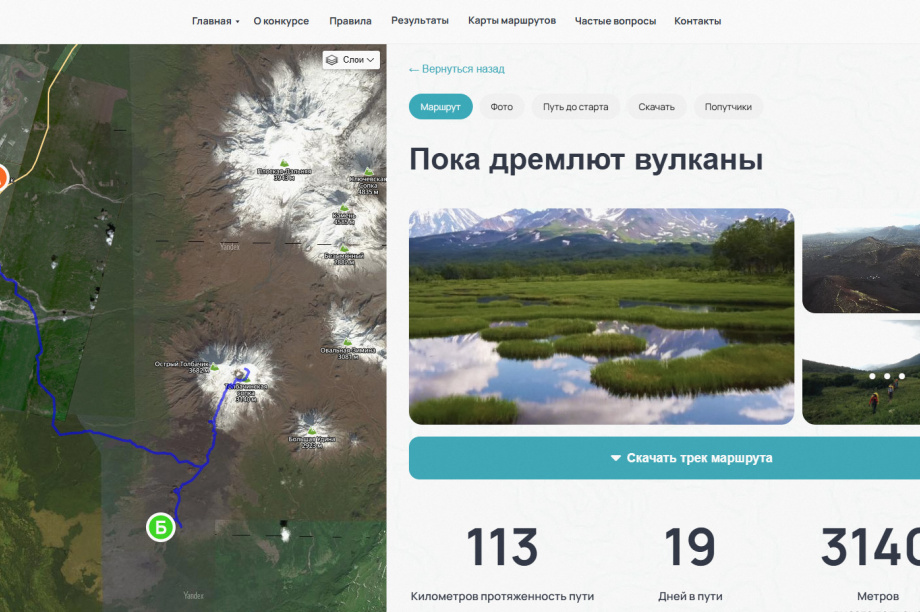Click the orange start marker on the map edge
The image size is (920, 612).
click(x=2, y=178)
